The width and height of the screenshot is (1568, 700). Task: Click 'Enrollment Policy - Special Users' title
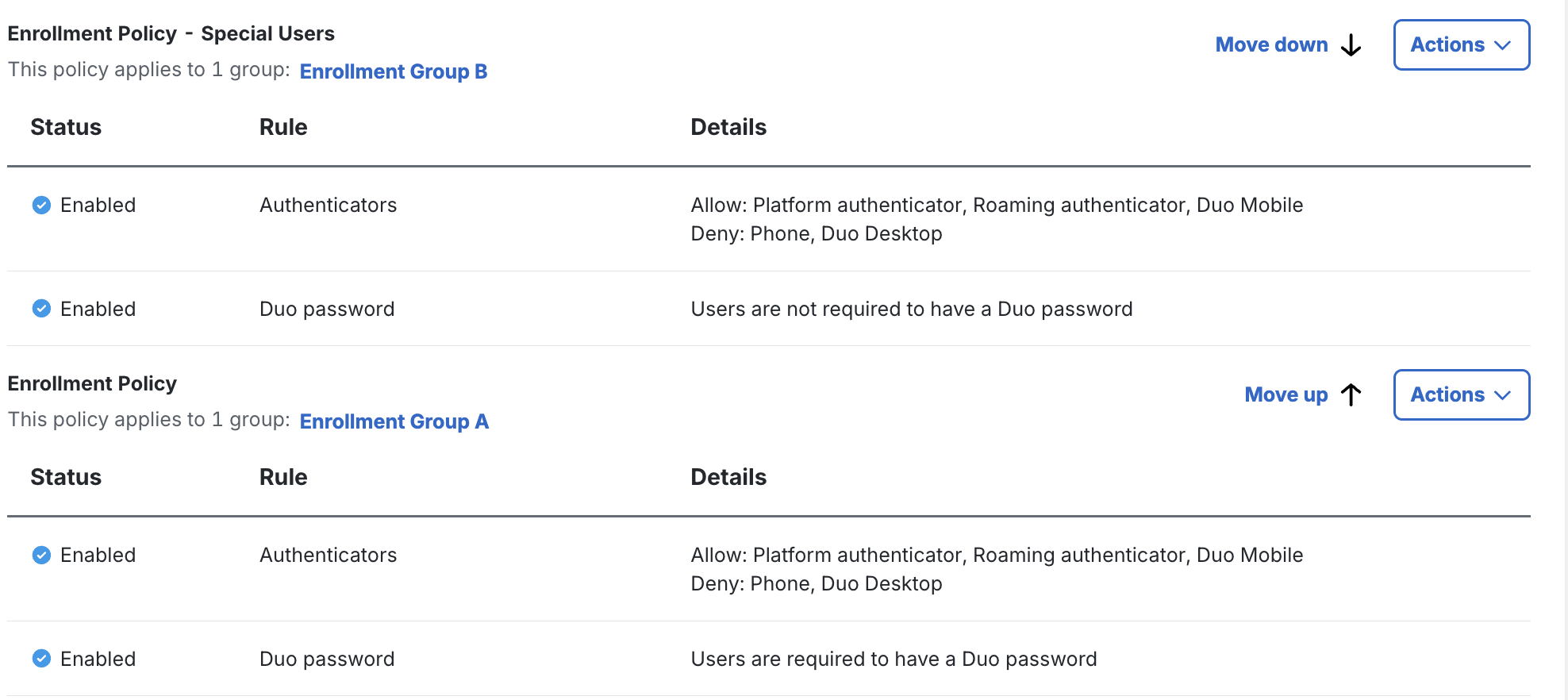(171, 33)
